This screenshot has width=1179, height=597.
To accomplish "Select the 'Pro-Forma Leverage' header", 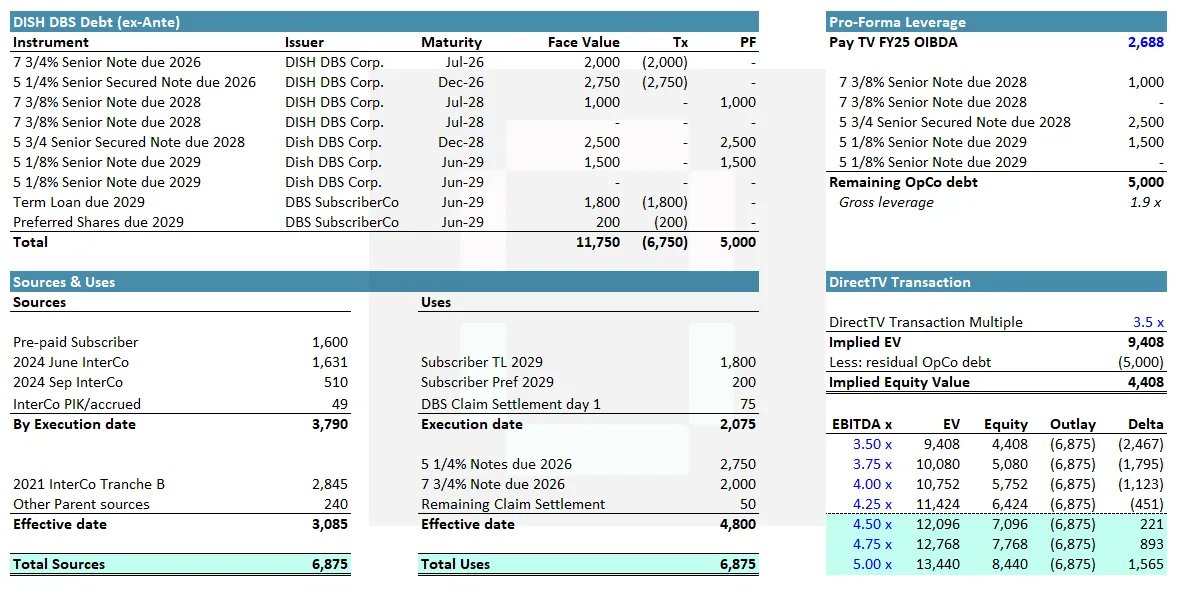I will pos(996,22).
